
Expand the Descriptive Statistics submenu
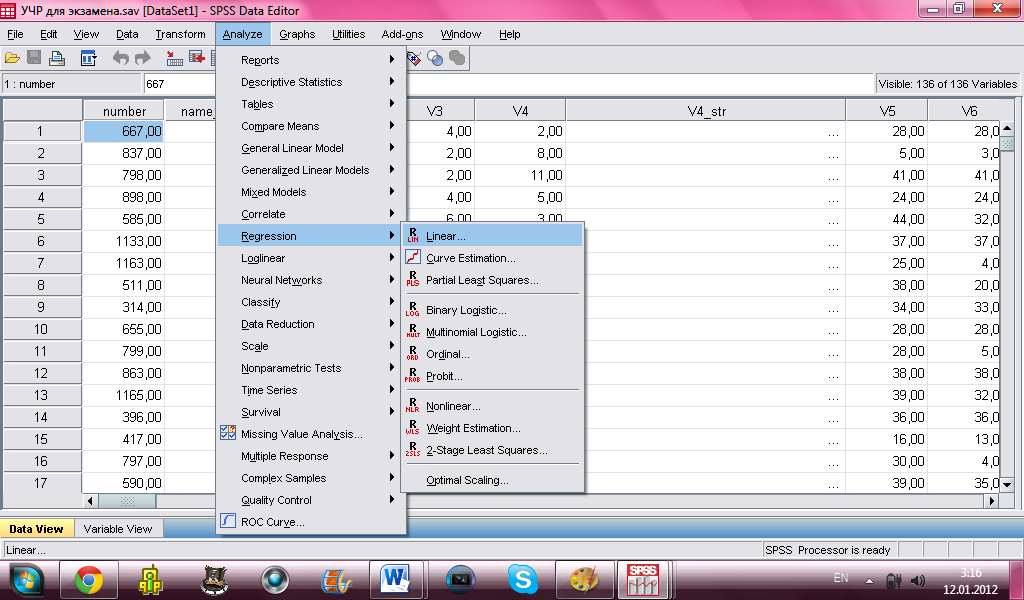coord(311,82)
